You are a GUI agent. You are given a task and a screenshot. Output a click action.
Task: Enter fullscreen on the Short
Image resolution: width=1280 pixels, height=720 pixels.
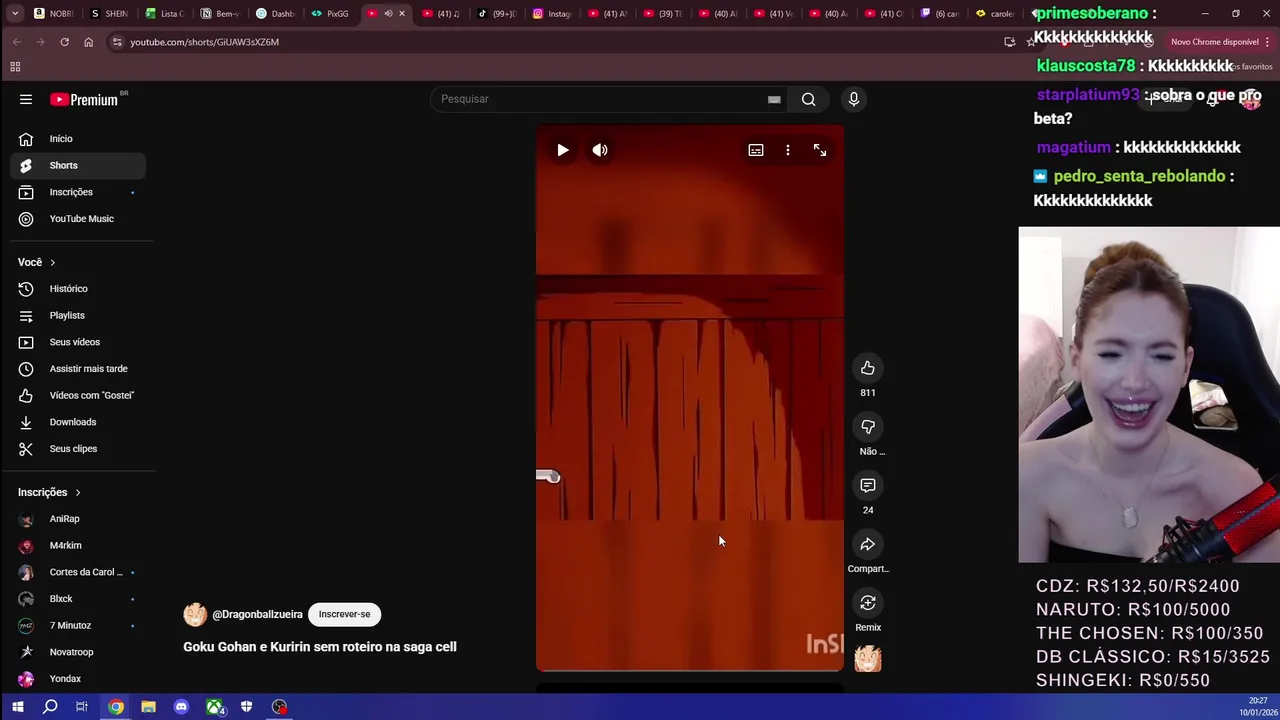(x=820, y=150)
